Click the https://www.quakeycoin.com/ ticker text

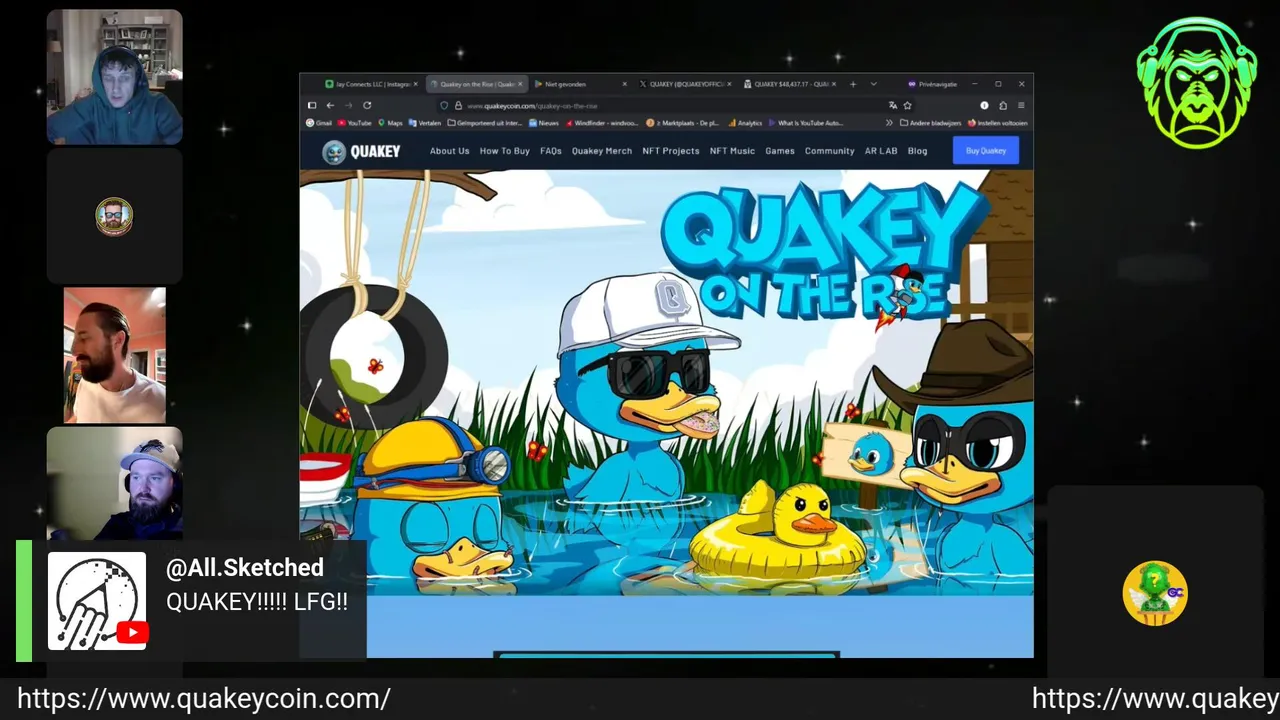click(203, 699)
